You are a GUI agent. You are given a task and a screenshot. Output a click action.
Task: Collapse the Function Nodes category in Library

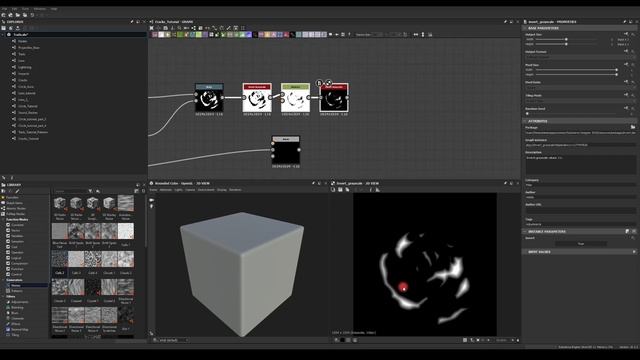point(3,220)
